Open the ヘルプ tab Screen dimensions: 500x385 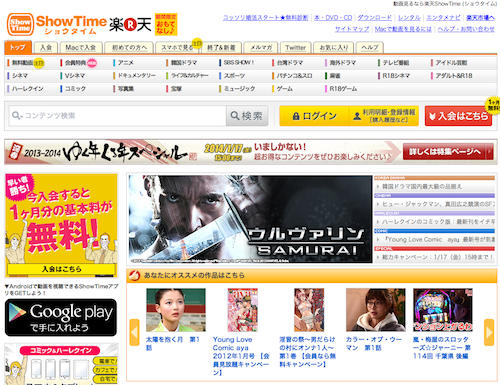click(x=370, y=48)
